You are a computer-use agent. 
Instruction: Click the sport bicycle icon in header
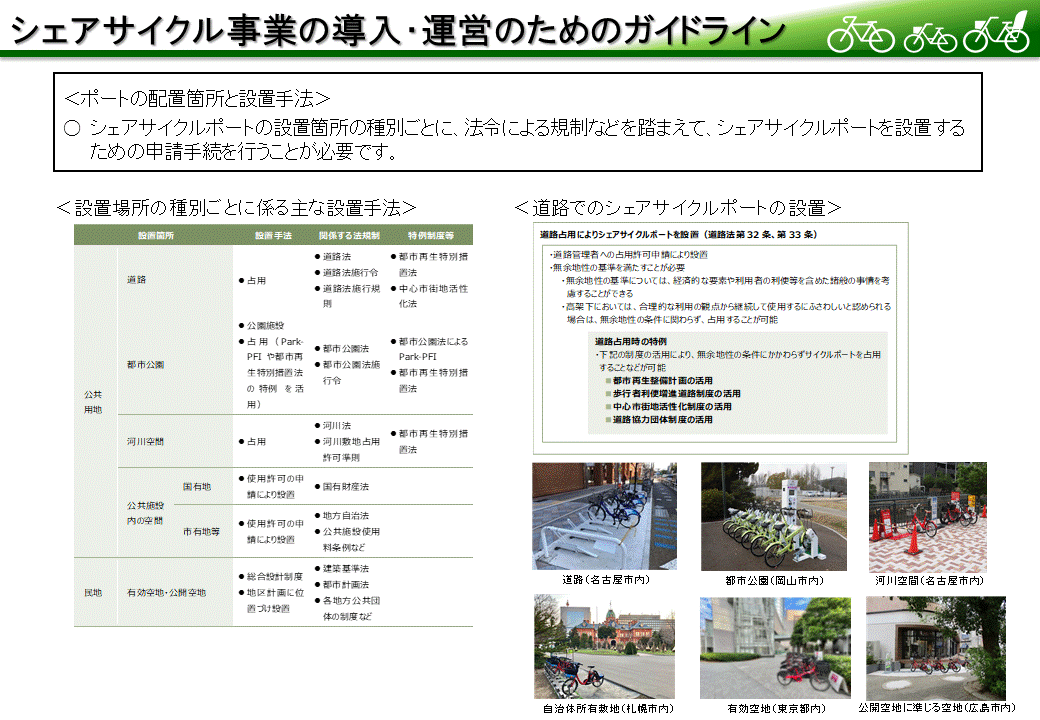point(861,36)
